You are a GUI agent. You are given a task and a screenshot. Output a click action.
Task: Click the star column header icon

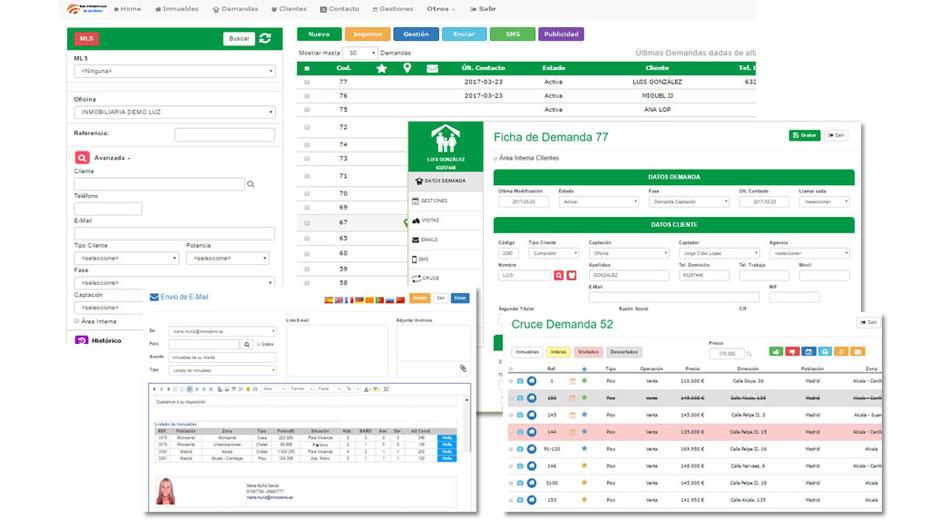click(x=381, y=68)
